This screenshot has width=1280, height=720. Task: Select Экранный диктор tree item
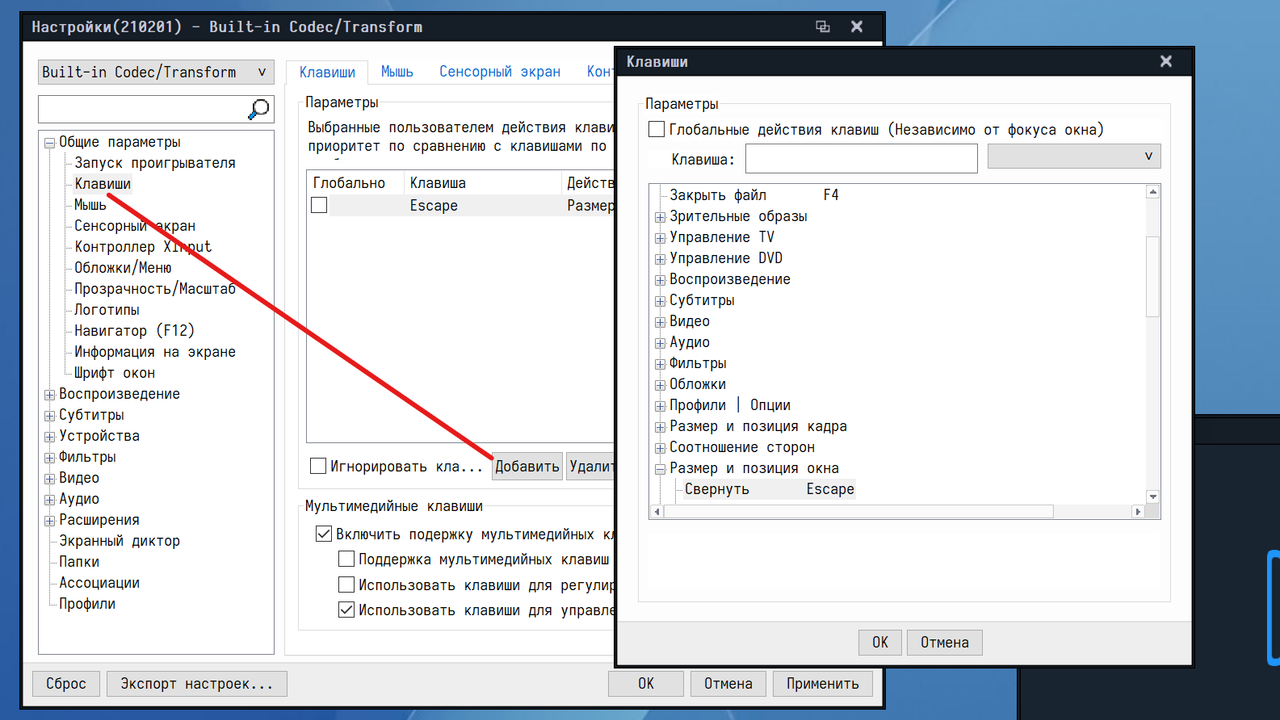[x=119, y=541]
